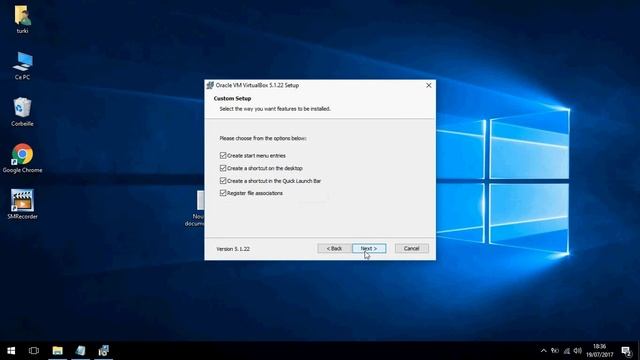Click the notepad-like app in taskbar

pyautogui.click(x=80, y=351)
